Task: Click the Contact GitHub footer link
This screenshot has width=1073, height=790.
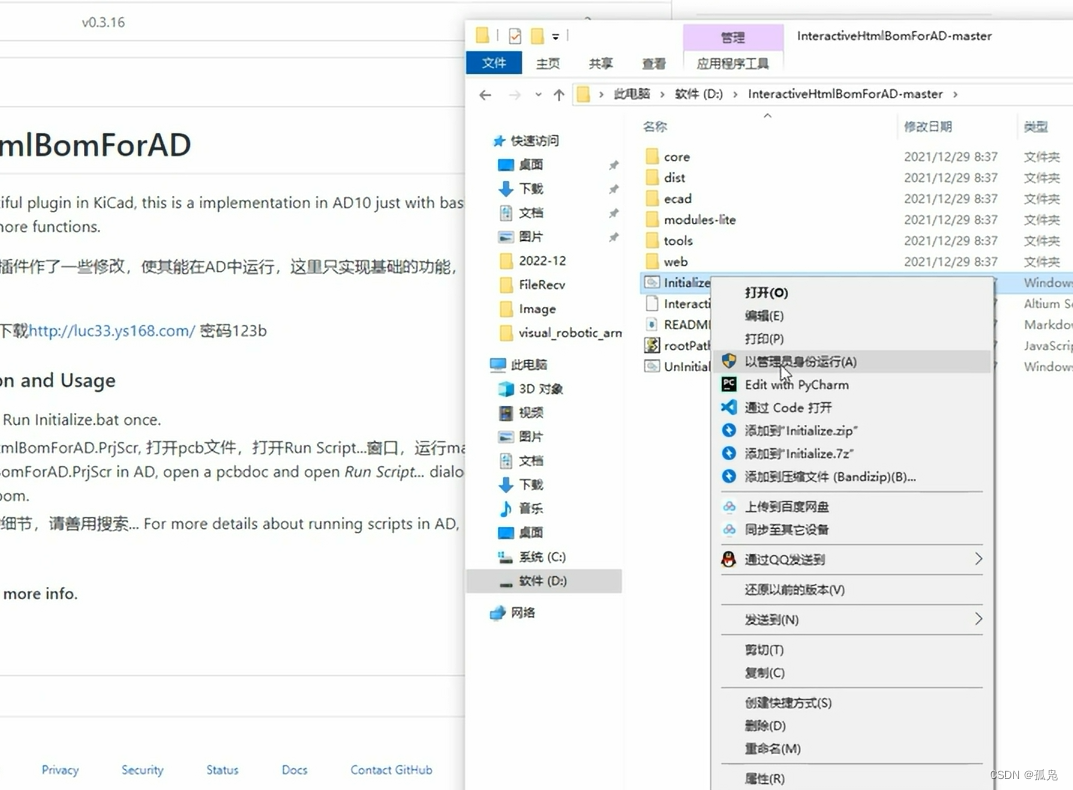Action: pyautogui.click(x=391, y=770)
